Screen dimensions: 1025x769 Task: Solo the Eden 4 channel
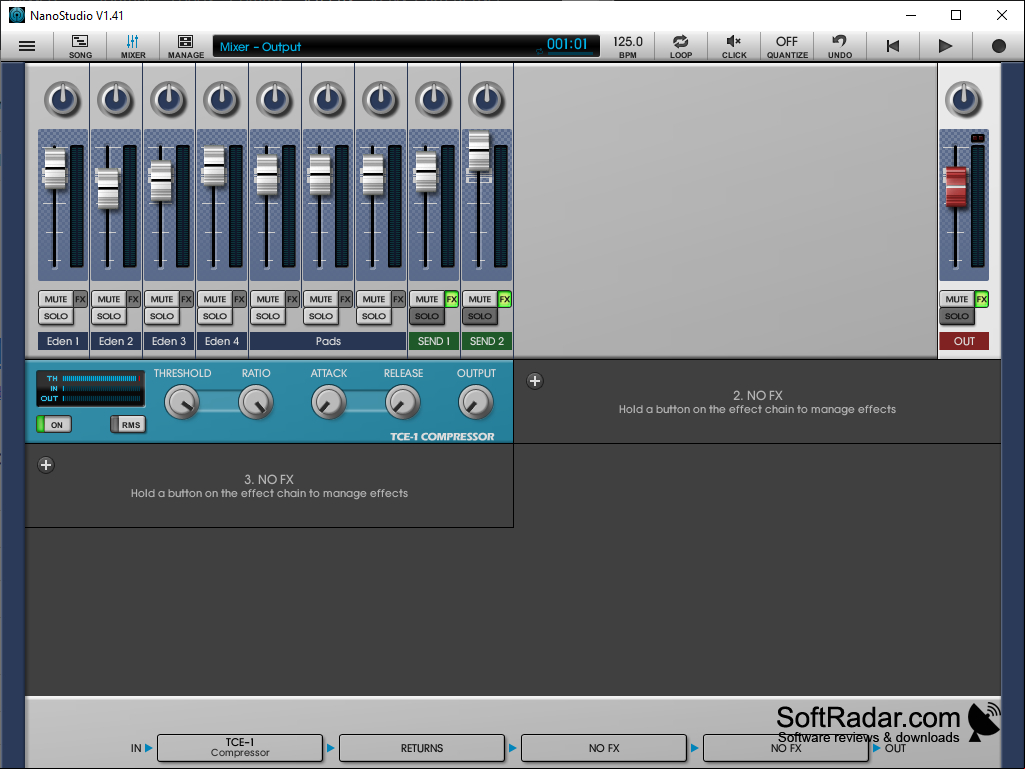click(x=214, y=316)
